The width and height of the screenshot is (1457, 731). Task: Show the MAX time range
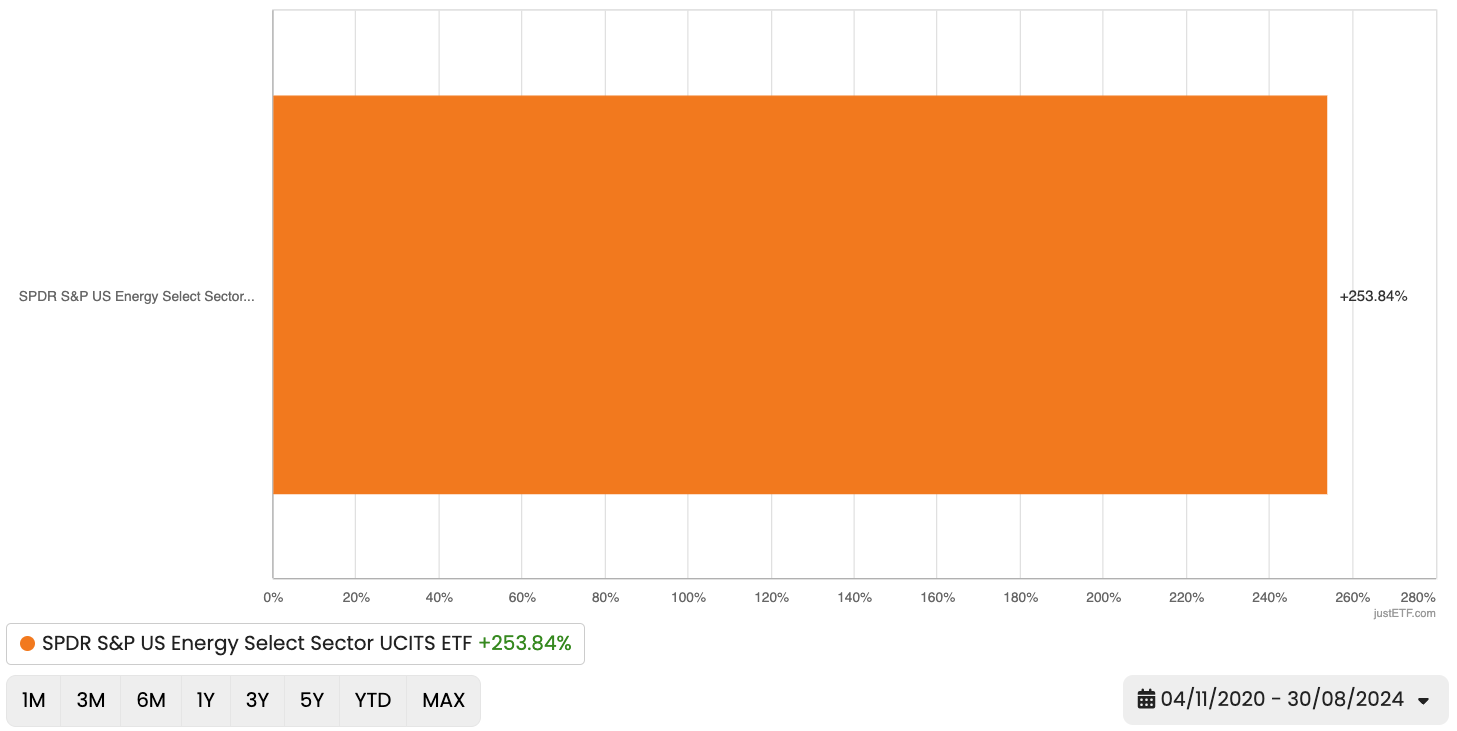tap(444, 700)
